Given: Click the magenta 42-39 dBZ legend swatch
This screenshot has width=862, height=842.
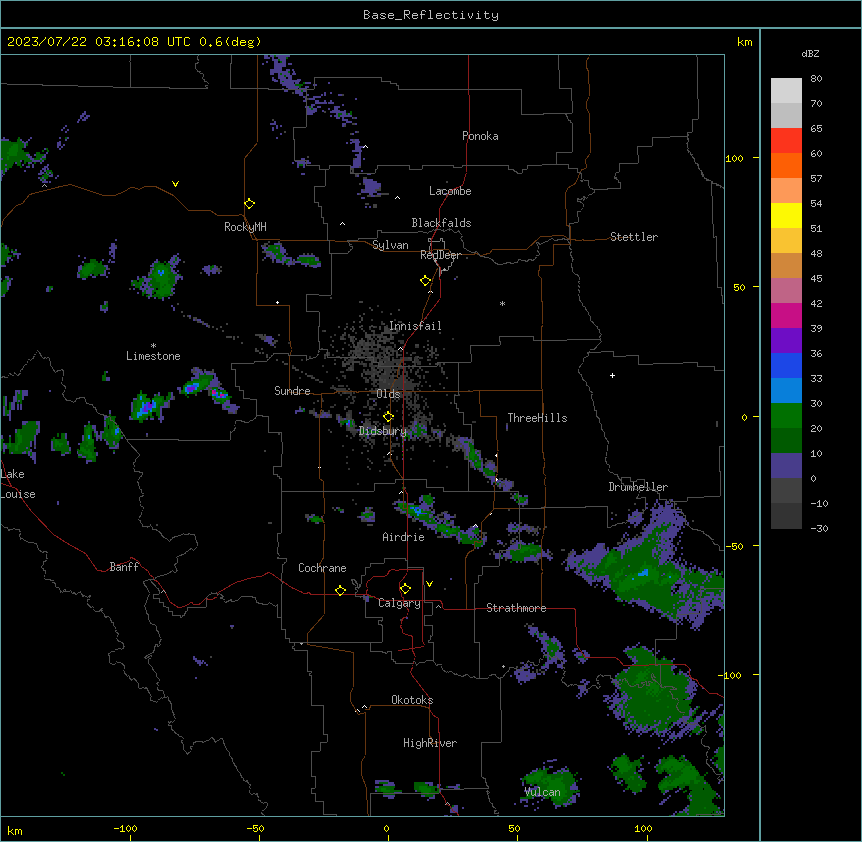Looking at the screenshot, I should tap(786, 316).
